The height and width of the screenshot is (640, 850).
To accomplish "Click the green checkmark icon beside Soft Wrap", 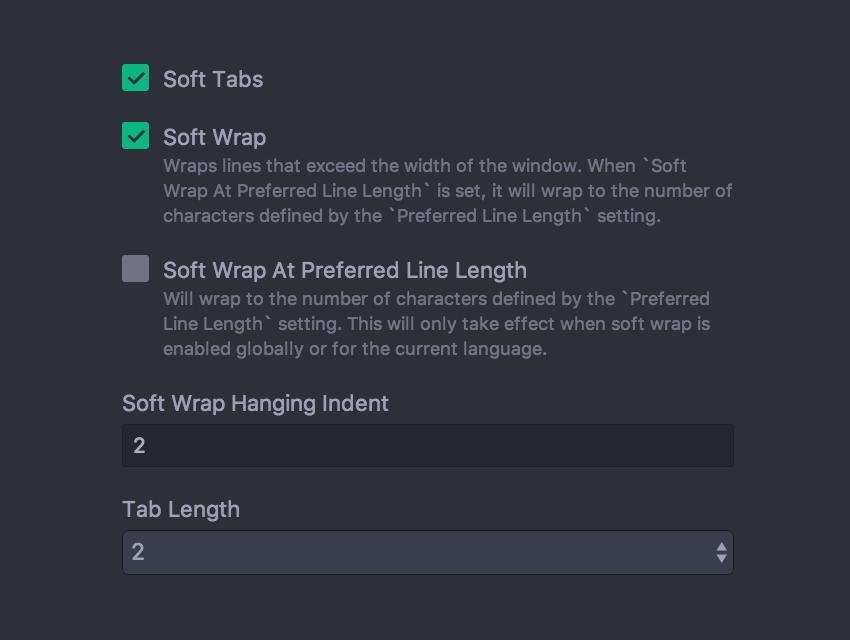I will [136, 136].
